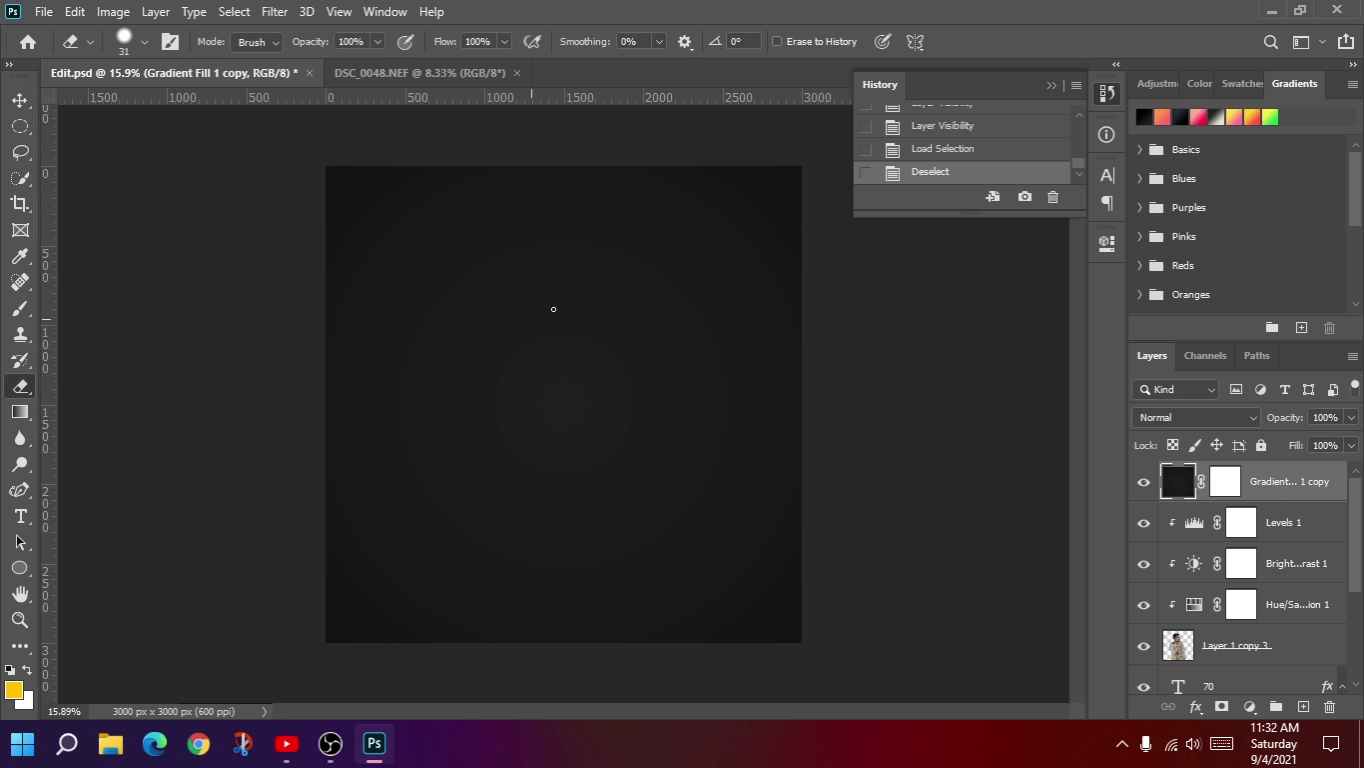Open the Image menu
This screenshot has width=1364, height=768.
coord(113,12)
